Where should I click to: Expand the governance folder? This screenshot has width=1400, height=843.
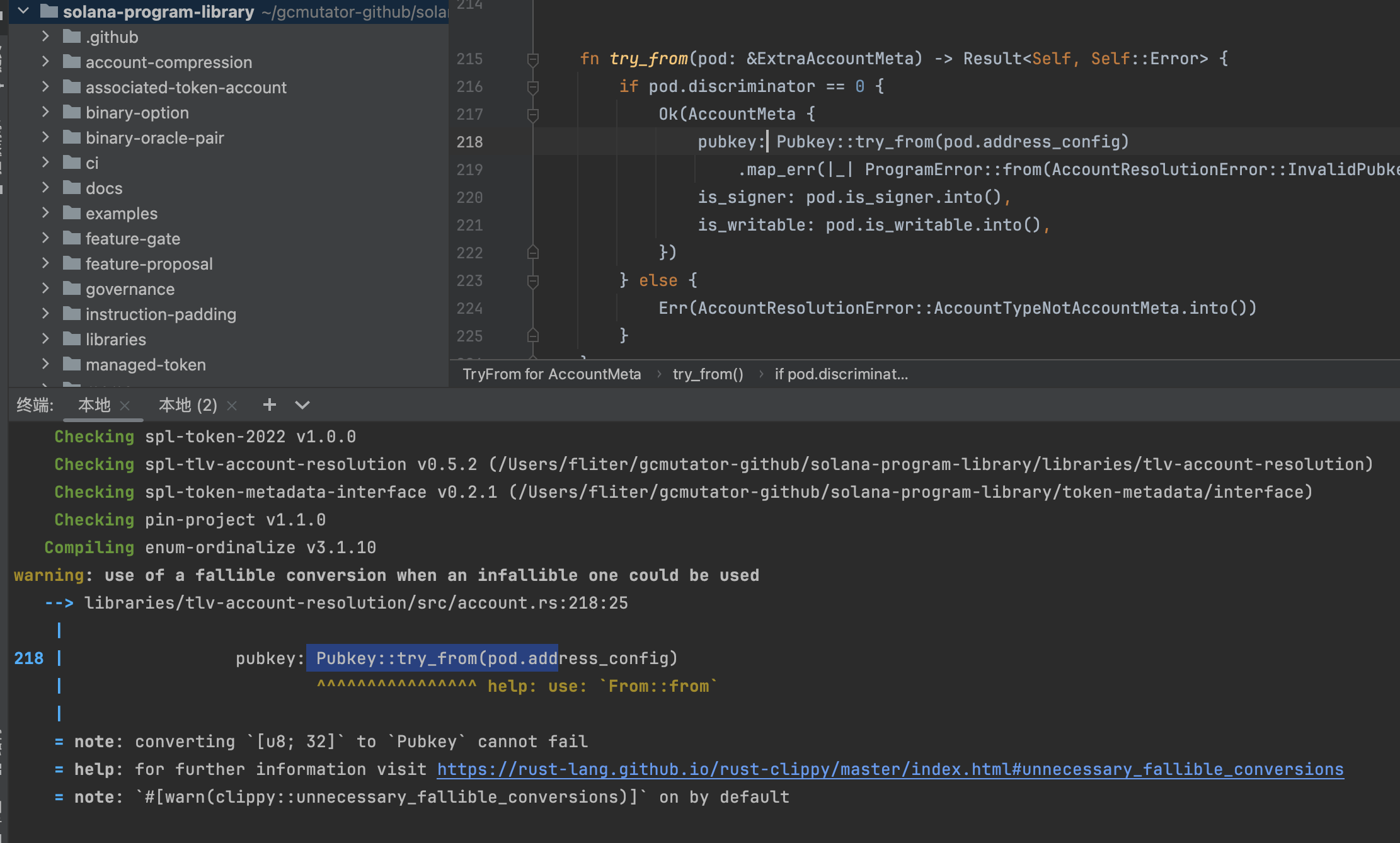45,289
